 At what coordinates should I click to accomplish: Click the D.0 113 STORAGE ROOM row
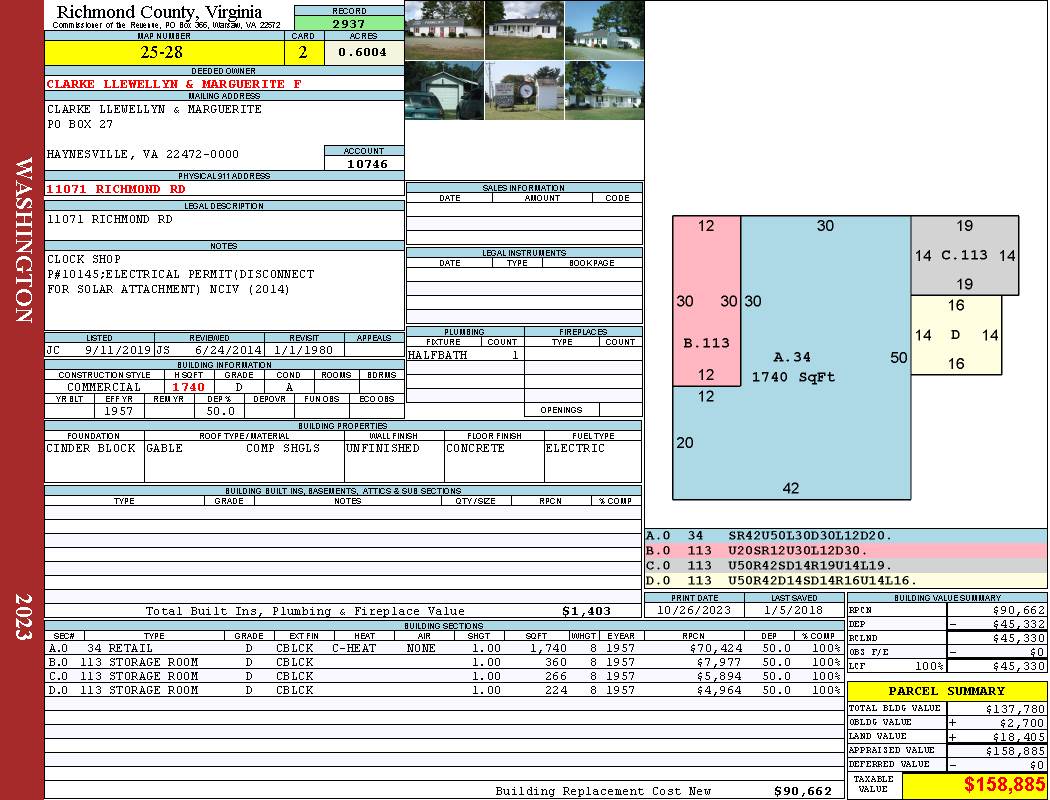click(443, 690)
